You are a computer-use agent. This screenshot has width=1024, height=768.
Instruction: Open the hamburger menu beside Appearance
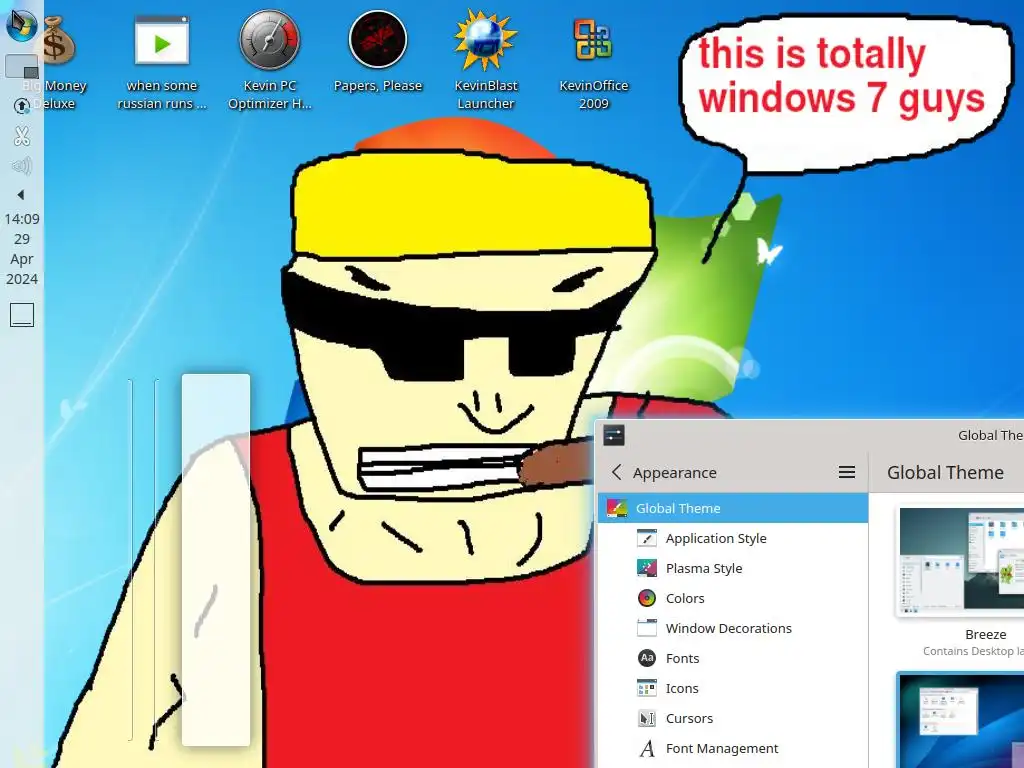(x=846, y=472)
